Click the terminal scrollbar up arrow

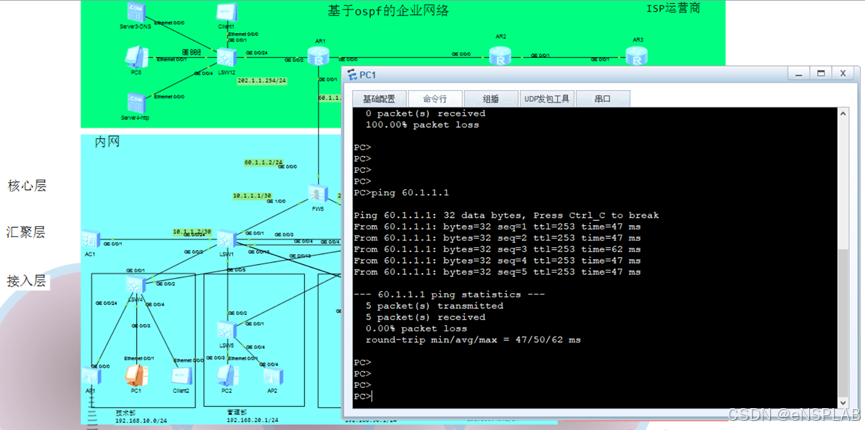[843, 113]
